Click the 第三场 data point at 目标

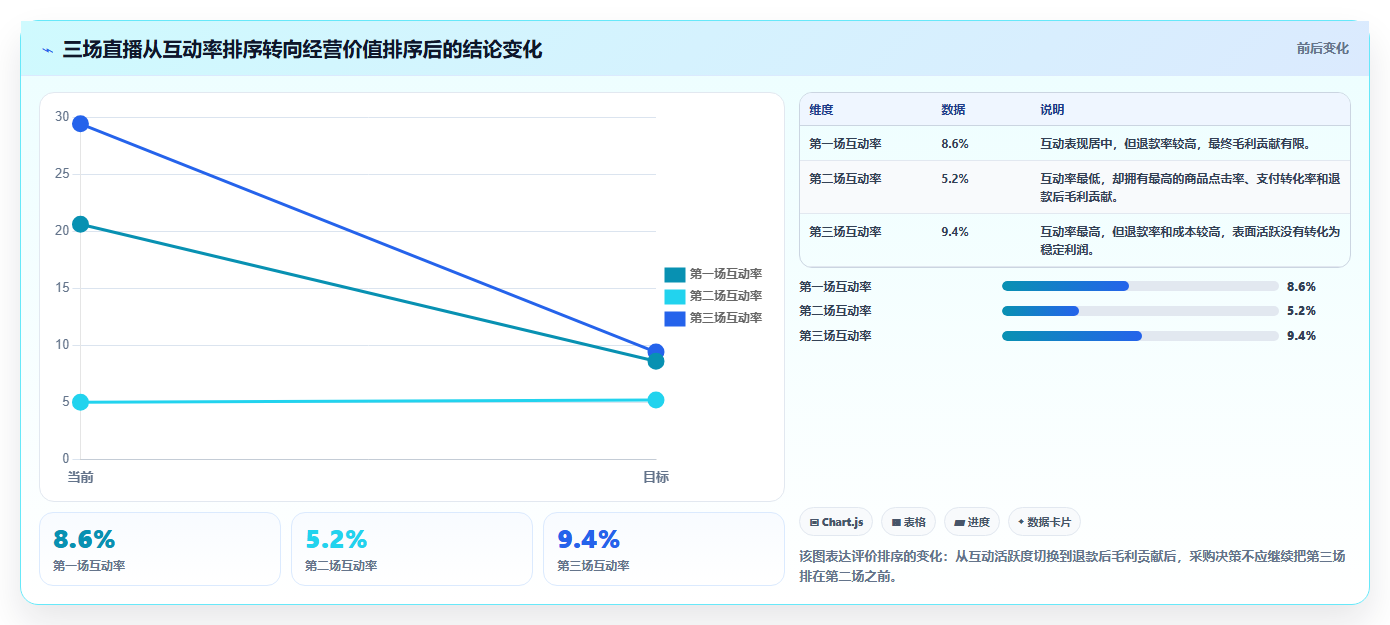click(x=656, y=352)
